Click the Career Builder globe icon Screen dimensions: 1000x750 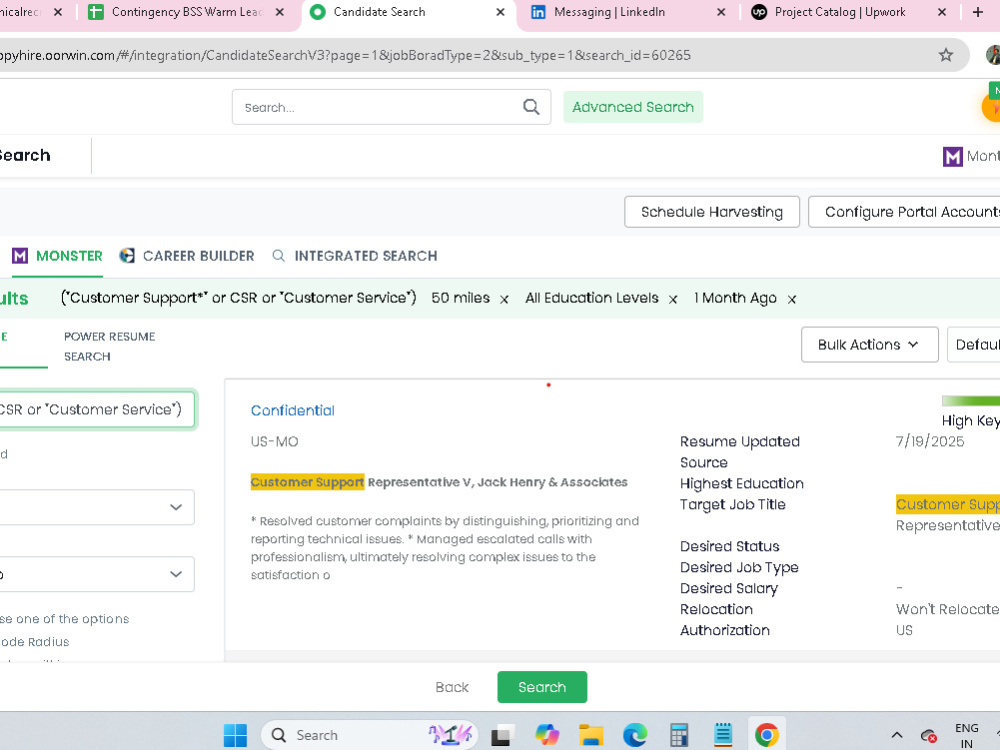coord(127,256)
